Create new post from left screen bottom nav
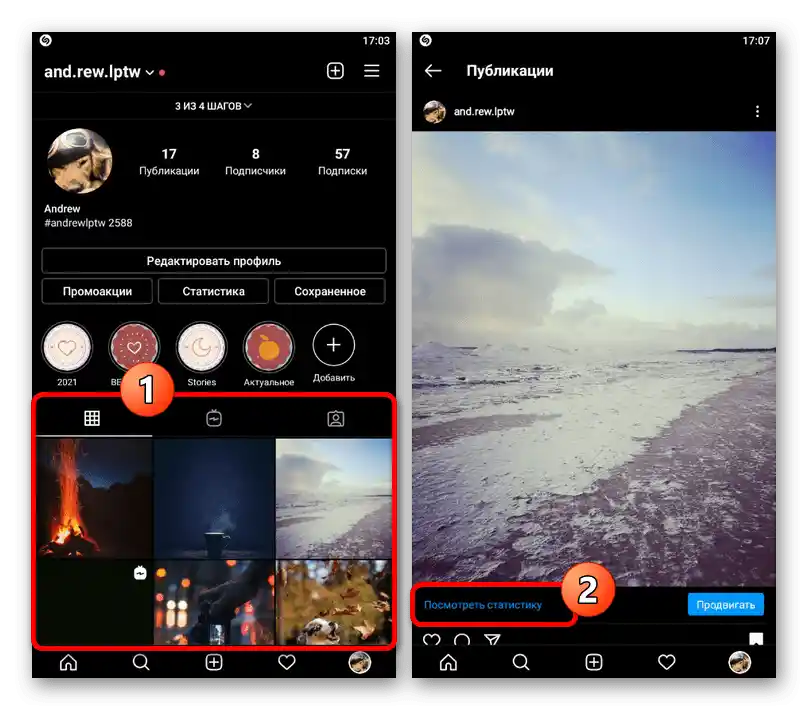The height and width of the screenshot is (710, 808). pos(214,662)
